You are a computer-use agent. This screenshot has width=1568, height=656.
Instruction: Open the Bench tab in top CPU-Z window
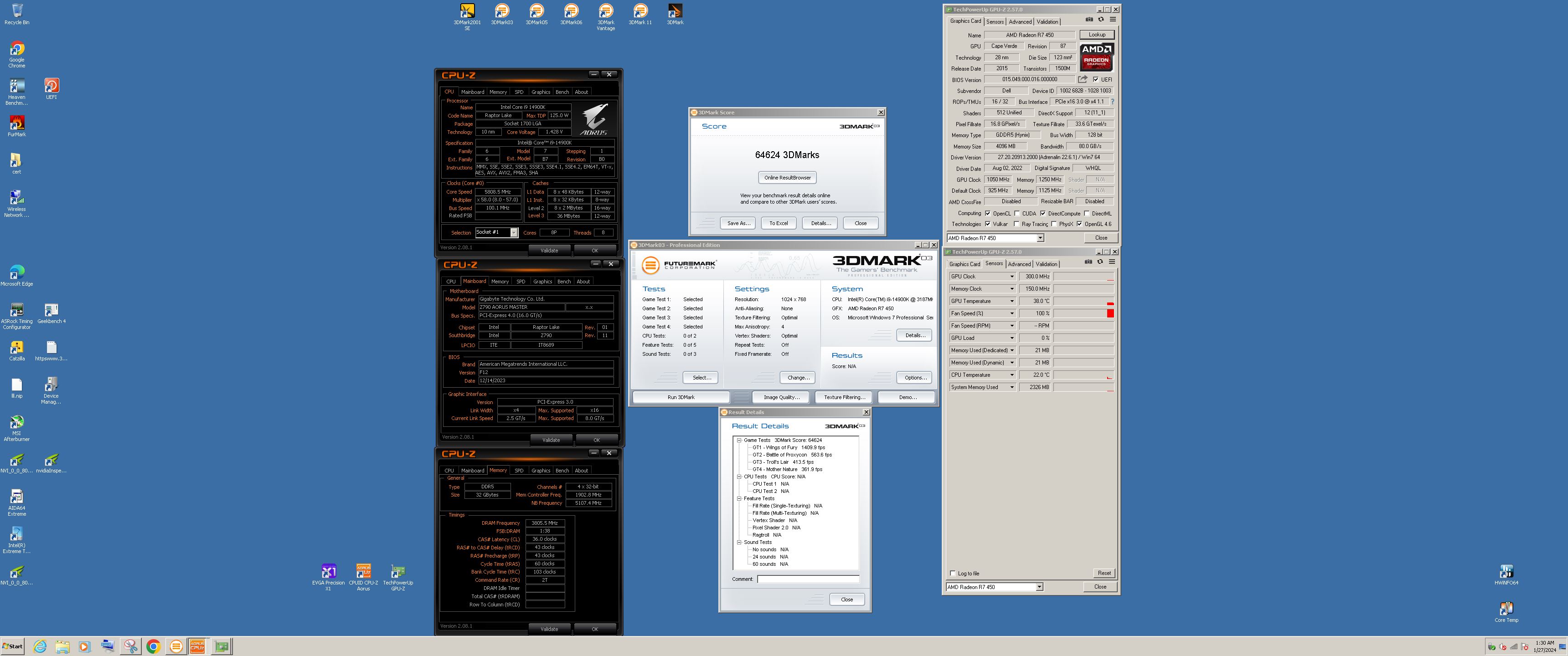562,92
